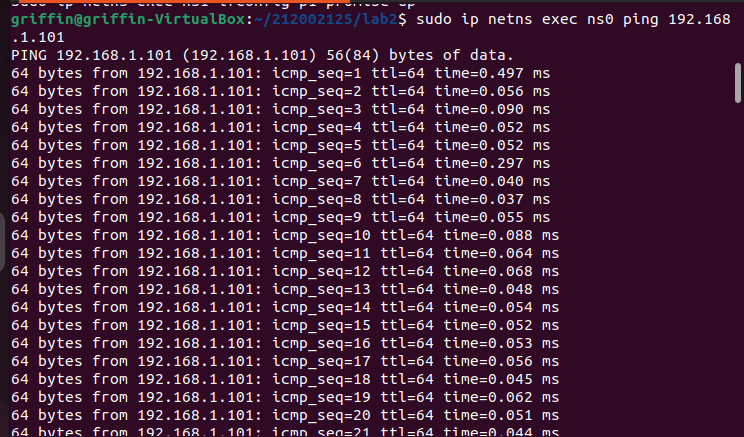
Task: Click the icmp_seq=6 output line
Action: 280,164
